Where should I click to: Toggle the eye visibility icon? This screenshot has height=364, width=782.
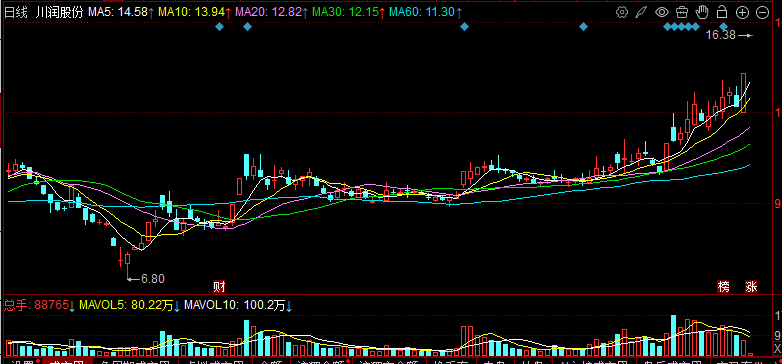(662, 12)
